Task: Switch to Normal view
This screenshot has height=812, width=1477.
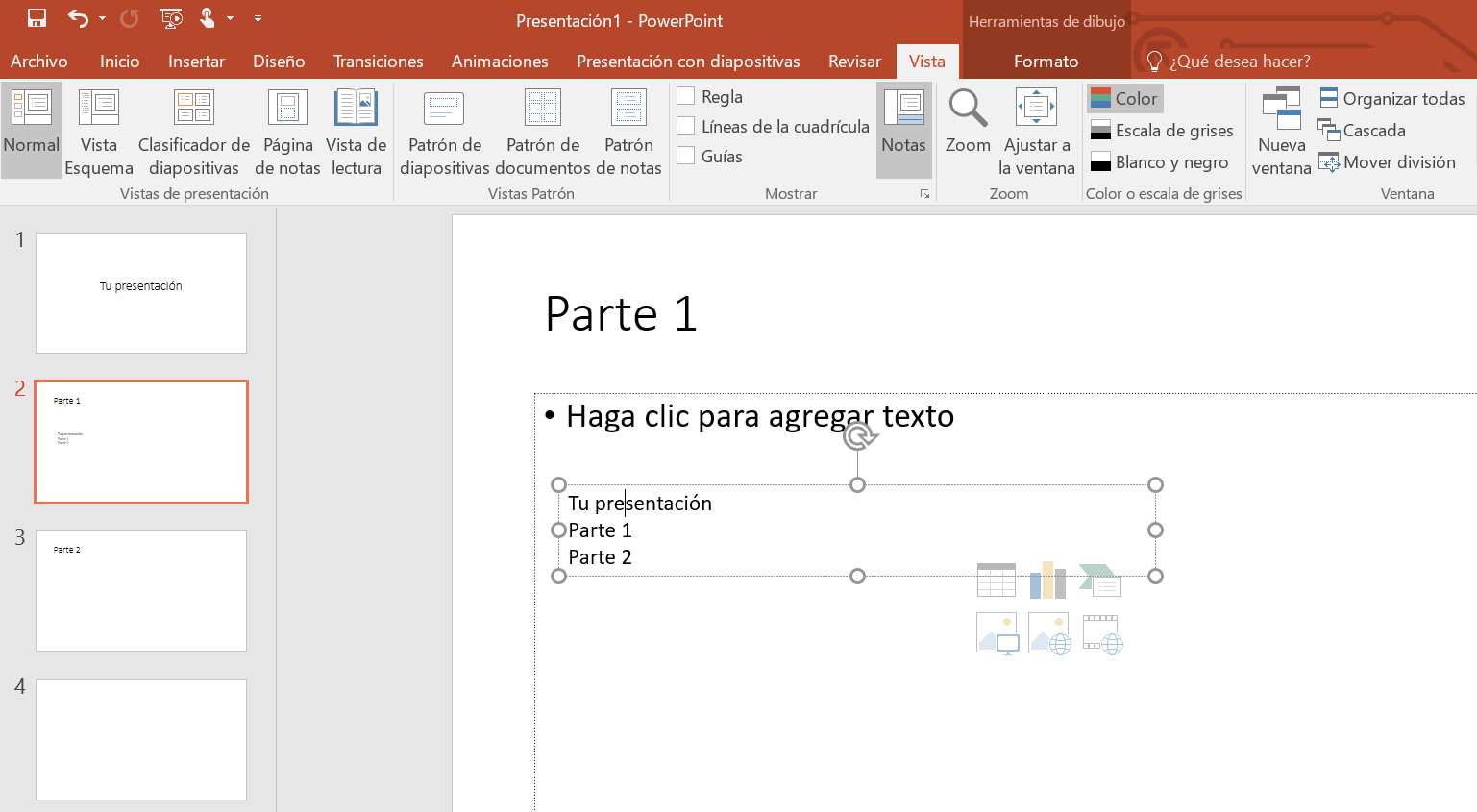Action: point(32,130)
